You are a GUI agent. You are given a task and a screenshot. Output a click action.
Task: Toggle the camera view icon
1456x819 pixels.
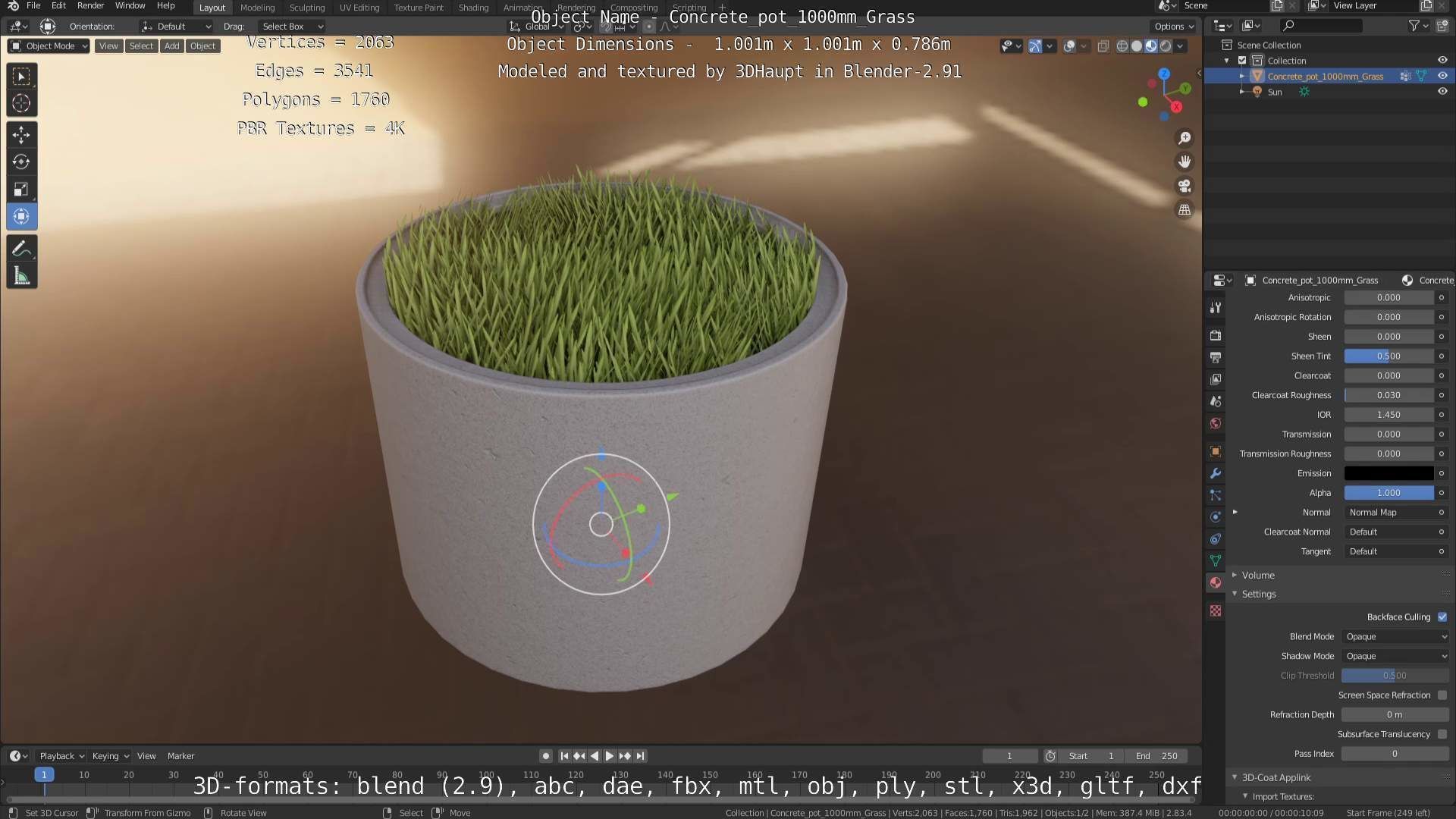[1184, 186]
